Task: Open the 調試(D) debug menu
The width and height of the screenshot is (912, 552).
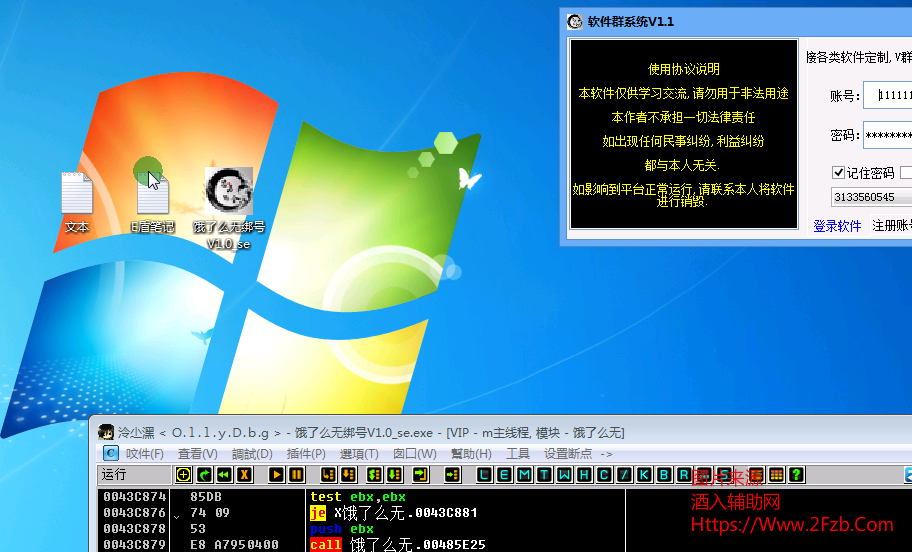Action: (252, 454)
